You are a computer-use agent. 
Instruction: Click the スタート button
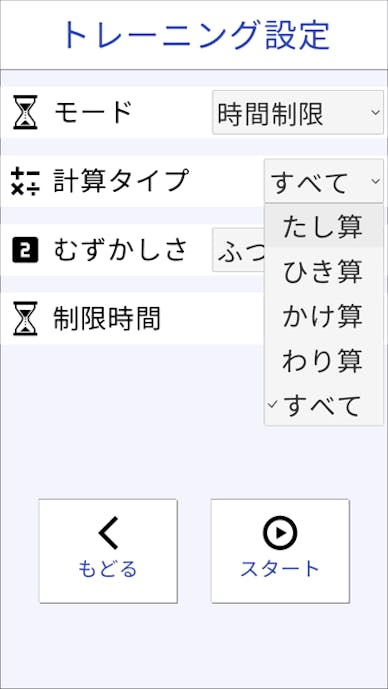pos(280,551)
